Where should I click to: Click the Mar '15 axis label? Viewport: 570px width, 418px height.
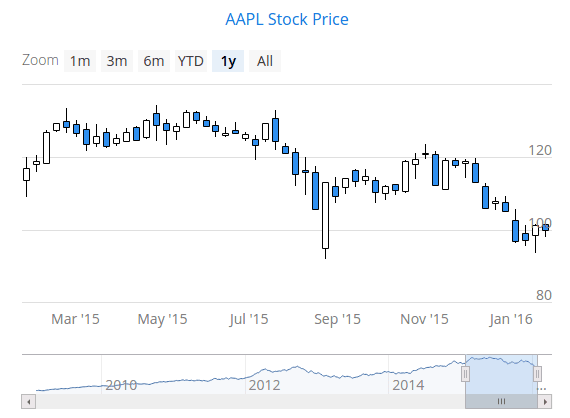click(75, 319)
